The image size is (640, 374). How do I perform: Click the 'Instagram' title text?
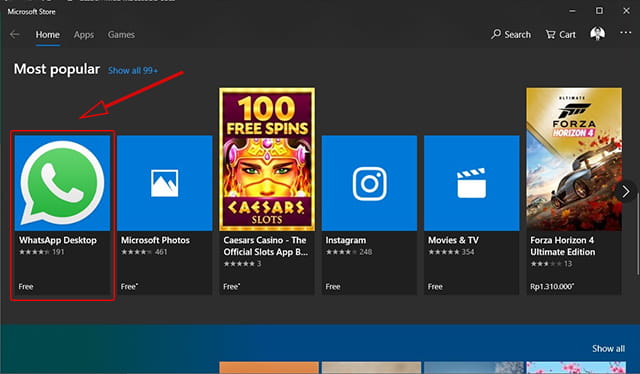[x=346, y=240]
